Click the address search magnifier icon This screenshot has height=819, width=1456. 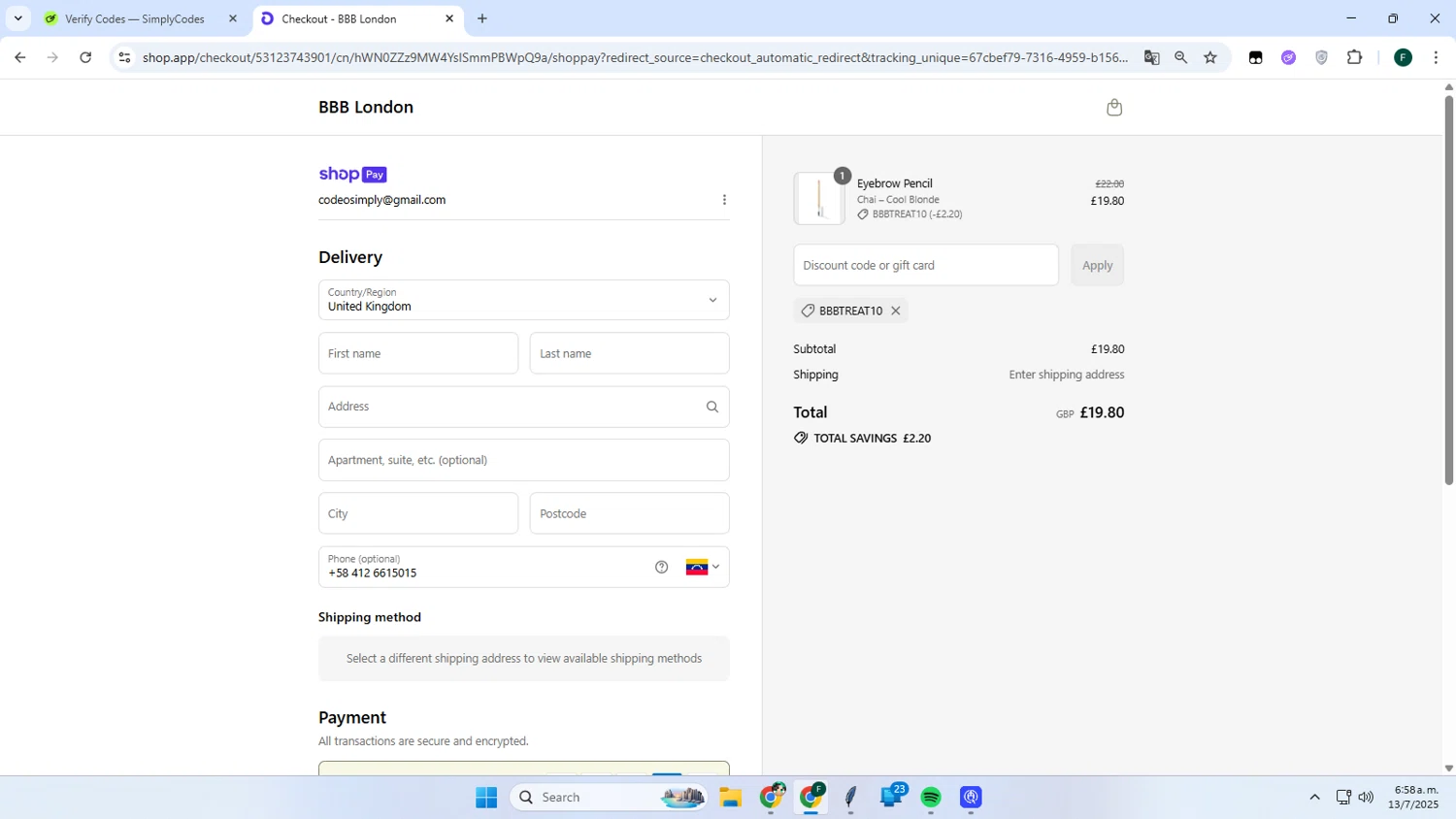(712, 407)
